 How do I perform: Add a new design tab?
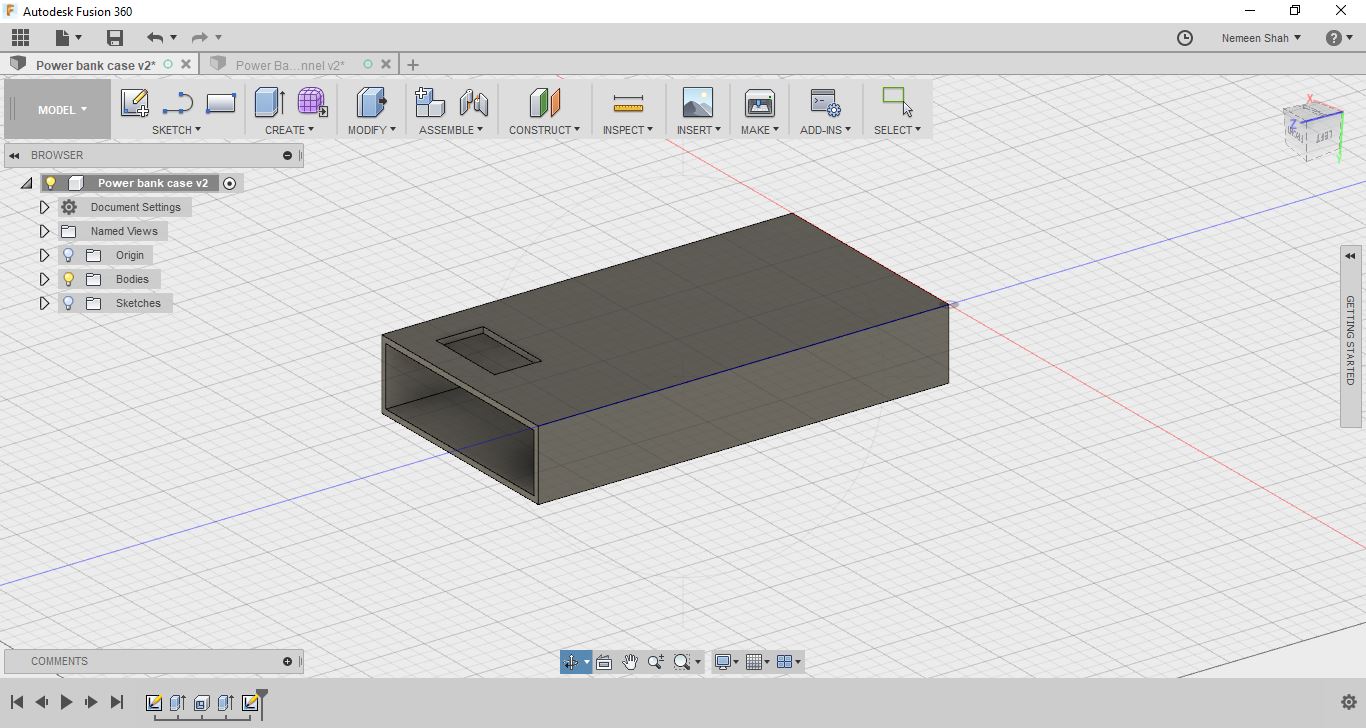[413, 65]
